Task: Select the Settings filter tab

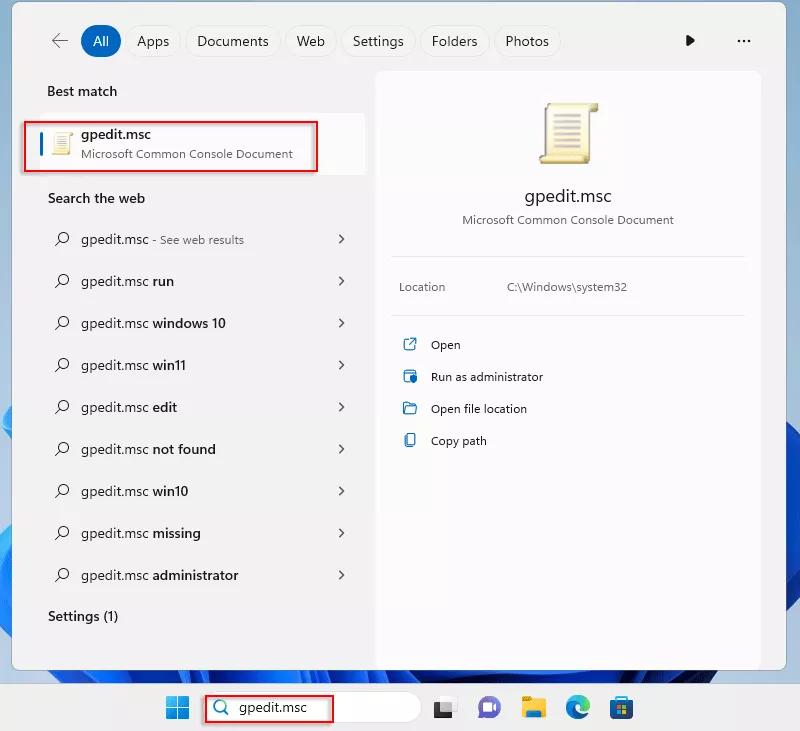Action: coord(378,41)
